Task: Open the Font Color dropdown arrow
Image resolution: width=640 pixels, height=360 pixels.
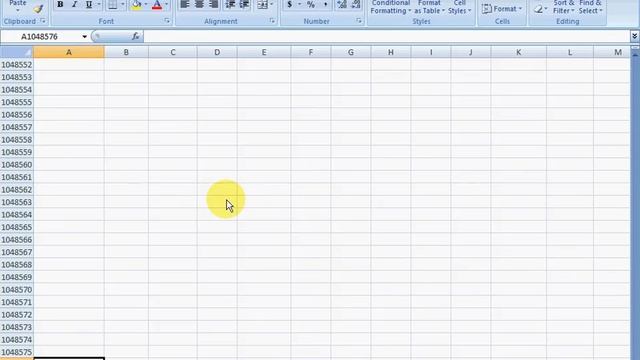Action: click(167, 4)
